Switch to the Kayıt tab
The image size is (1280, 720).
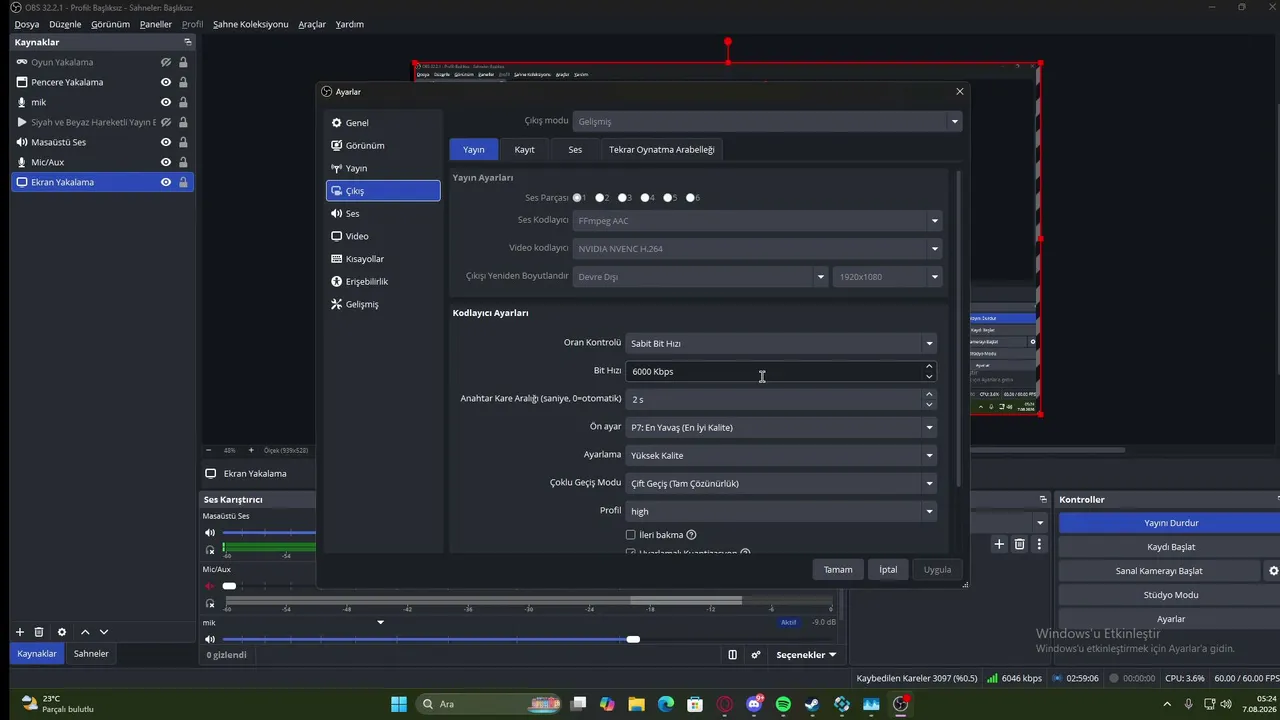525,149
